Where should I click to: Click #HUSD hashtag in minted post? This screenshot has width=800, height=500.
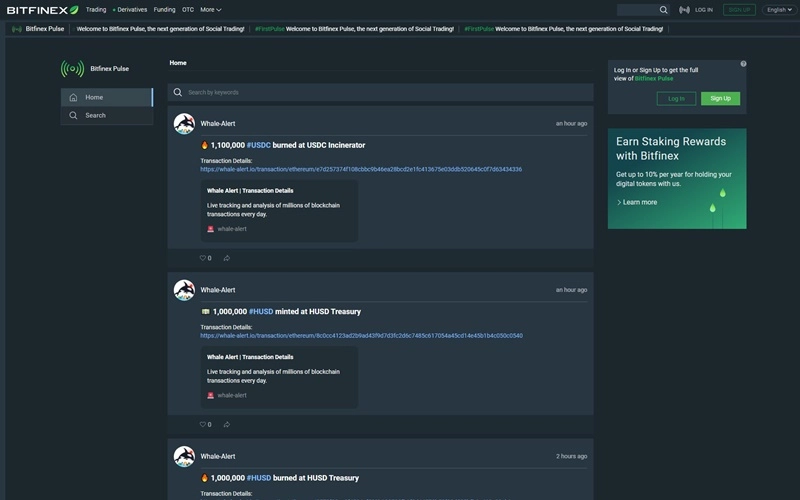tap(261, 312)
